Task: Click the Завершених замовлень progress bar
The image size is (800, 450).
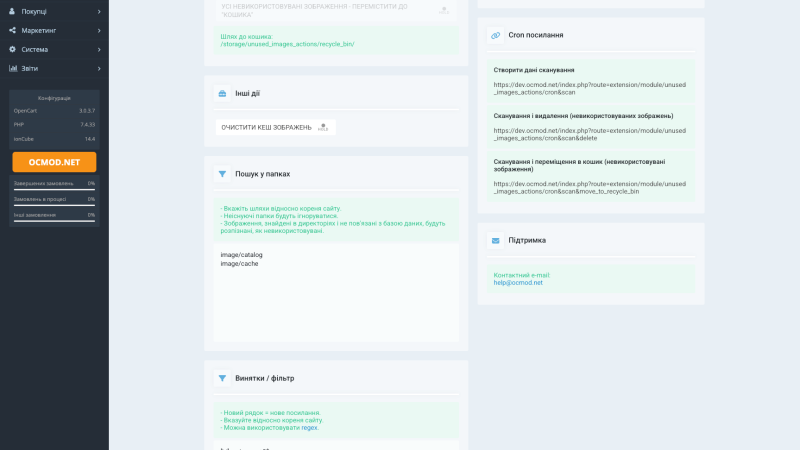Action: (x=54, y=189)
